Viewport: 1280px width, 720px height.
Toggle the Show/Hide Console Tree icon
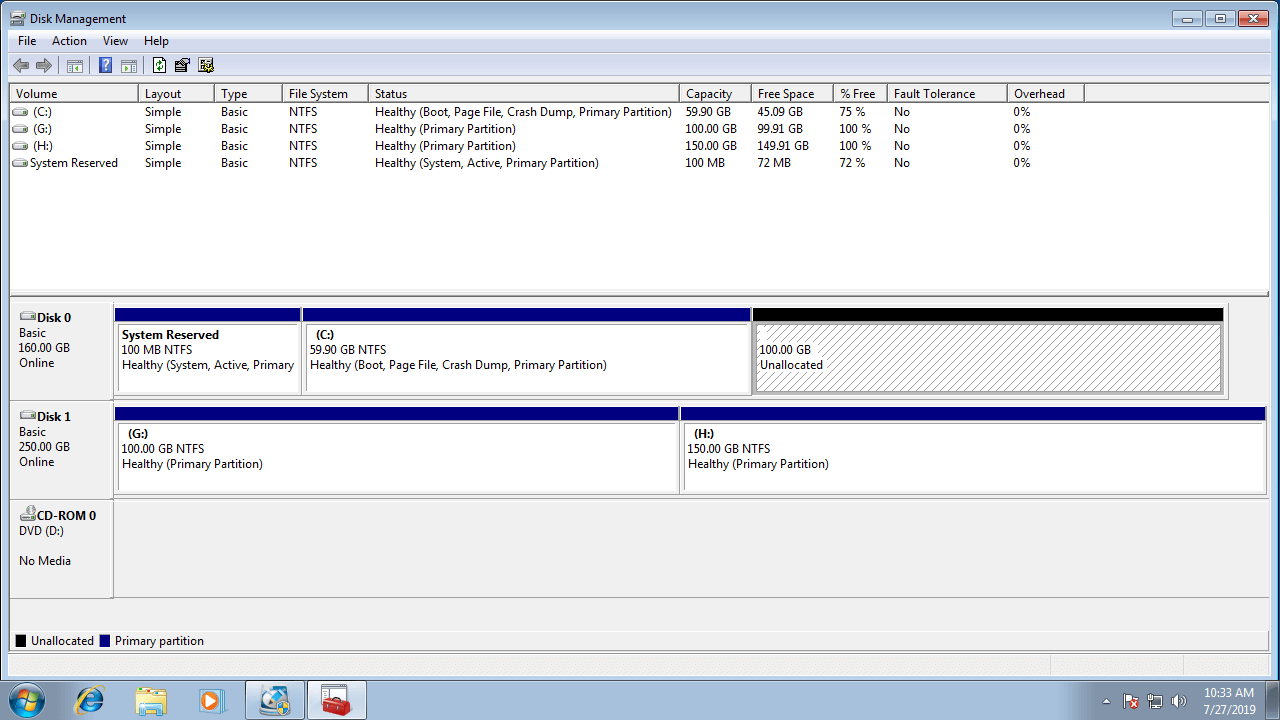(x=74, y=66)
